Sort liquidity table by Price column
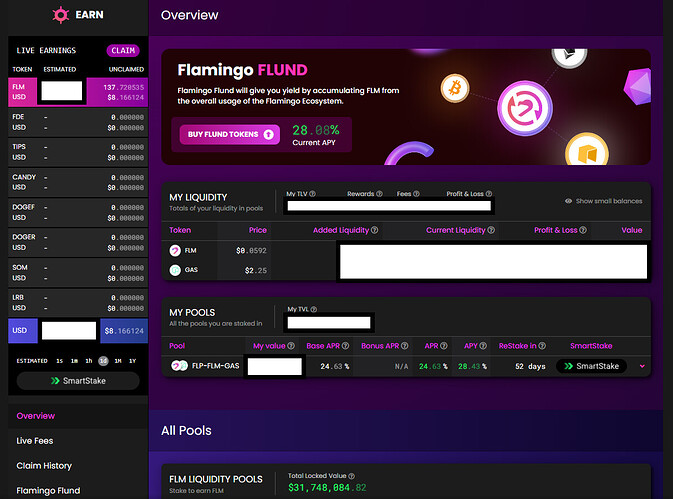The width and height of the screenshot is (673, 499). click(258, 230)
